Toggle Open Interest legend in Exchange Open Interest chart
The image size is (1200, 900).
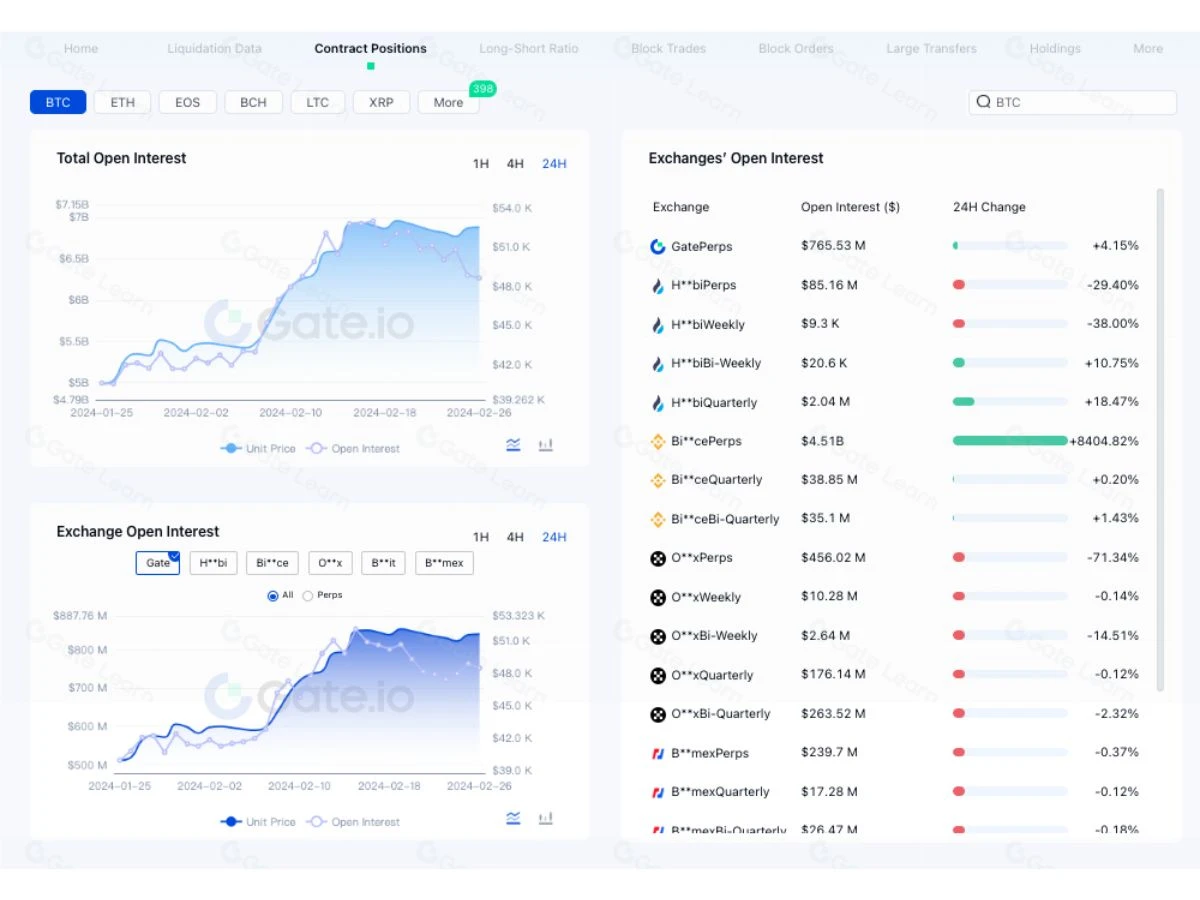pyautogui.click(x=353, y=822)
